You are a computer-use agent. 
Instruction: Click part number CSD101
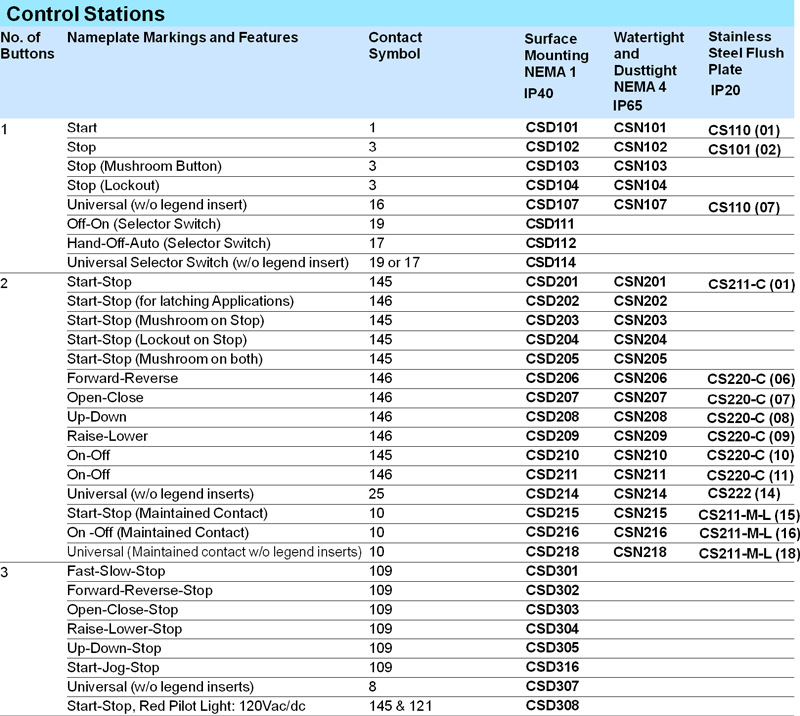pyautogui.click(x=552, y=128)
